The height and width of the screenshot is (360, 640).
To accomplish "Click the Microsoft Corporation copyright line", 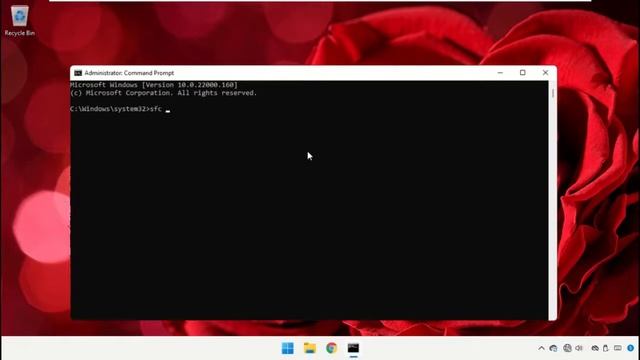I will click(163, 93).
